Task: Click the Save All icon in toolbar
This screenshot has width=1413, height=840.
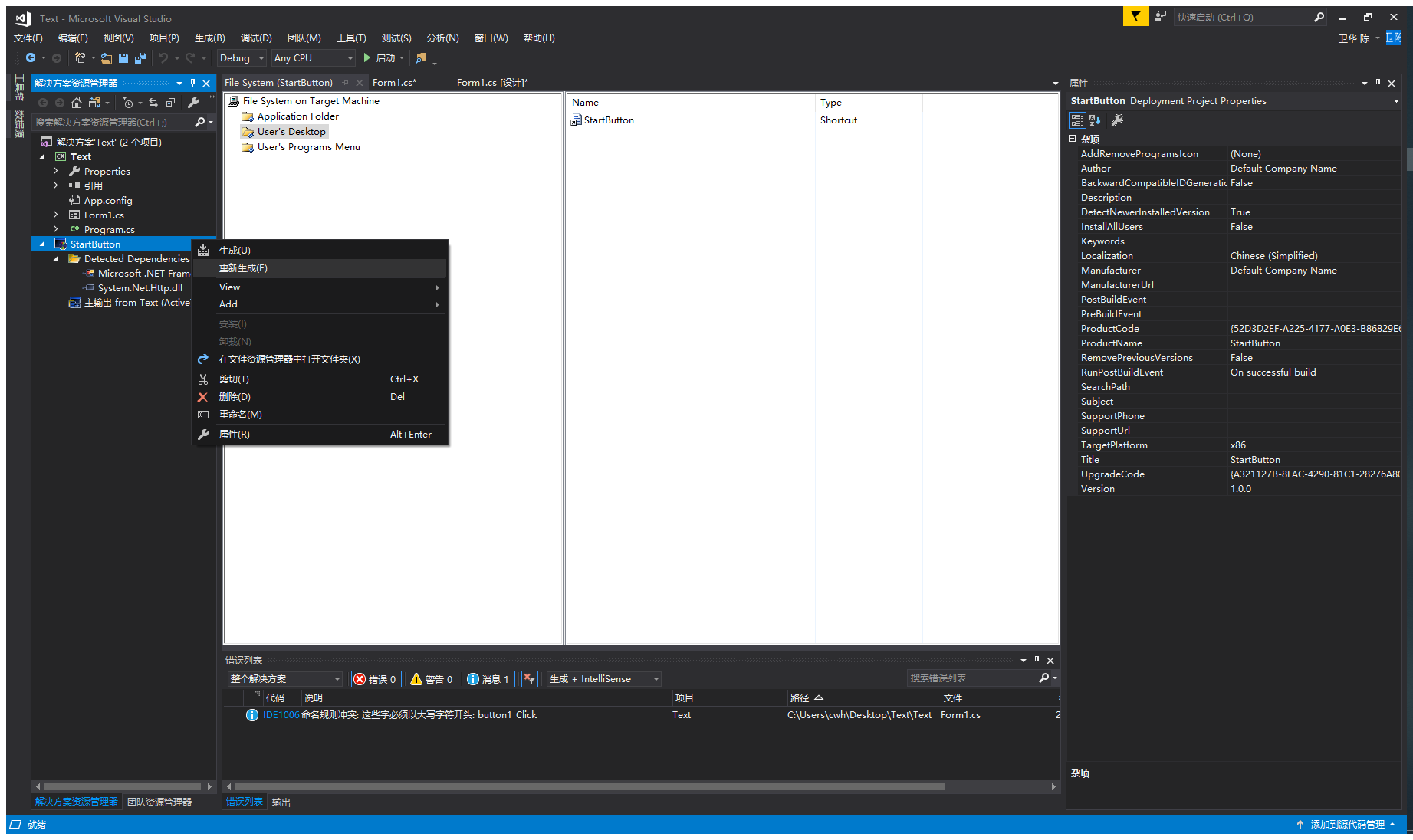Action: 140,58
